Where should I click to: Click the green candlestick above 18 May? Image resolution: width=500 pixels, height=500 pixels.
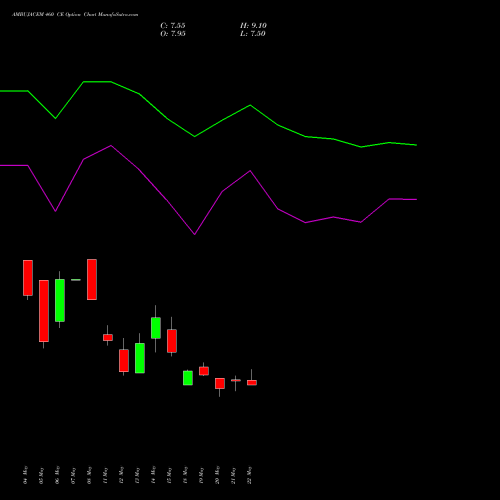[188, 378]
